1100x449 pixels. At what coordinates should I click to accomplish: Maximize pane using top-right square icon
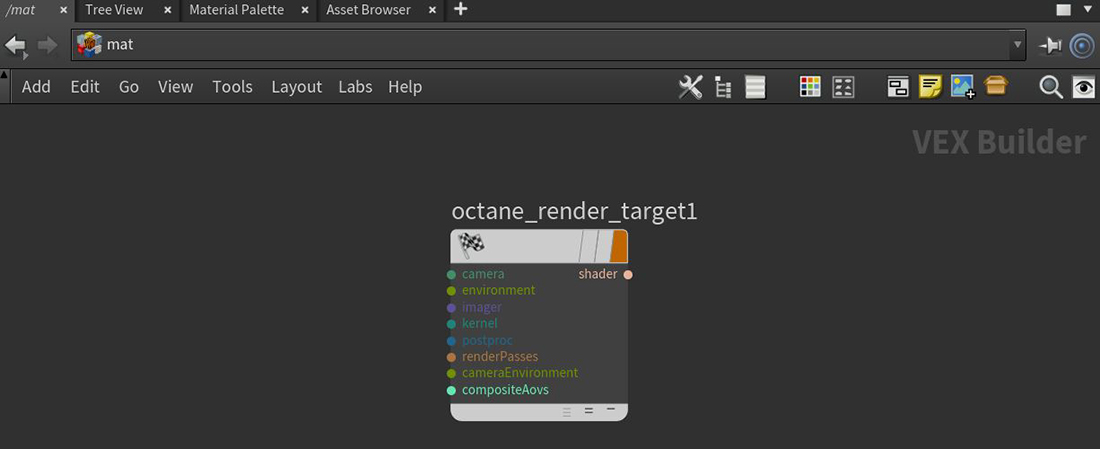[1064, 9]
